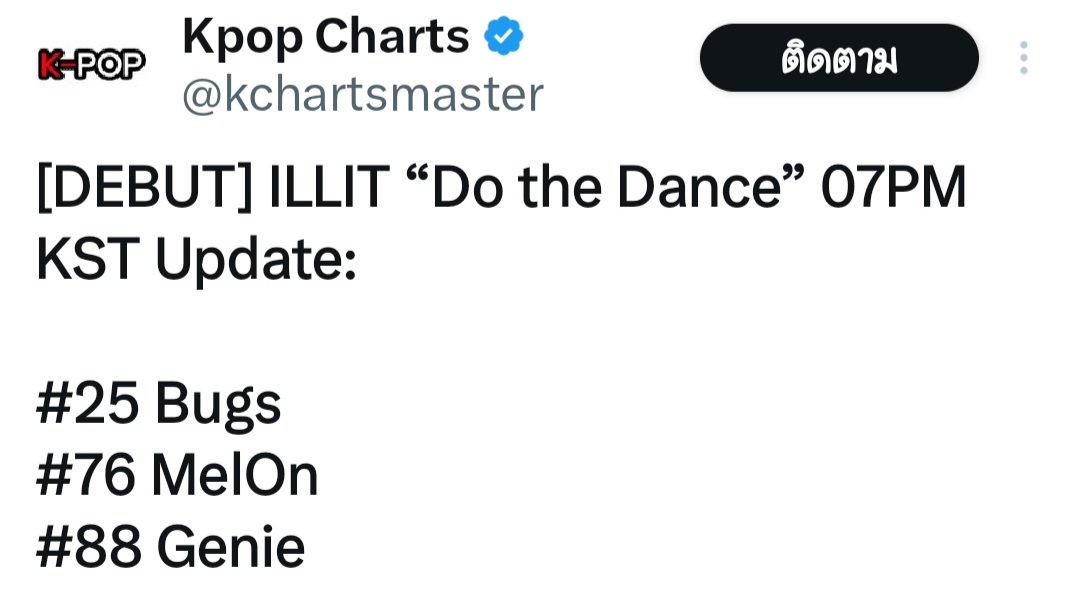
Task: Open the Kpop Charts display name
Action: click(325, 37)
